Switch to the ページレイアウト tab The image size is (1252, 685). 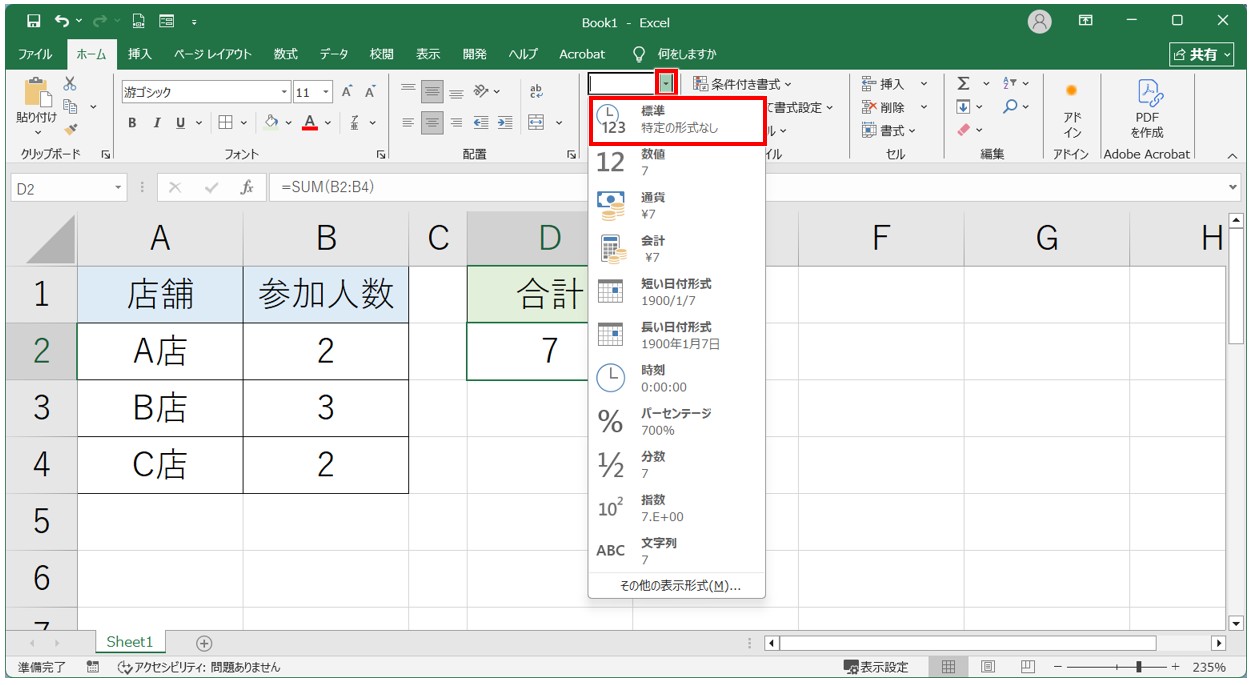point(213,54)
